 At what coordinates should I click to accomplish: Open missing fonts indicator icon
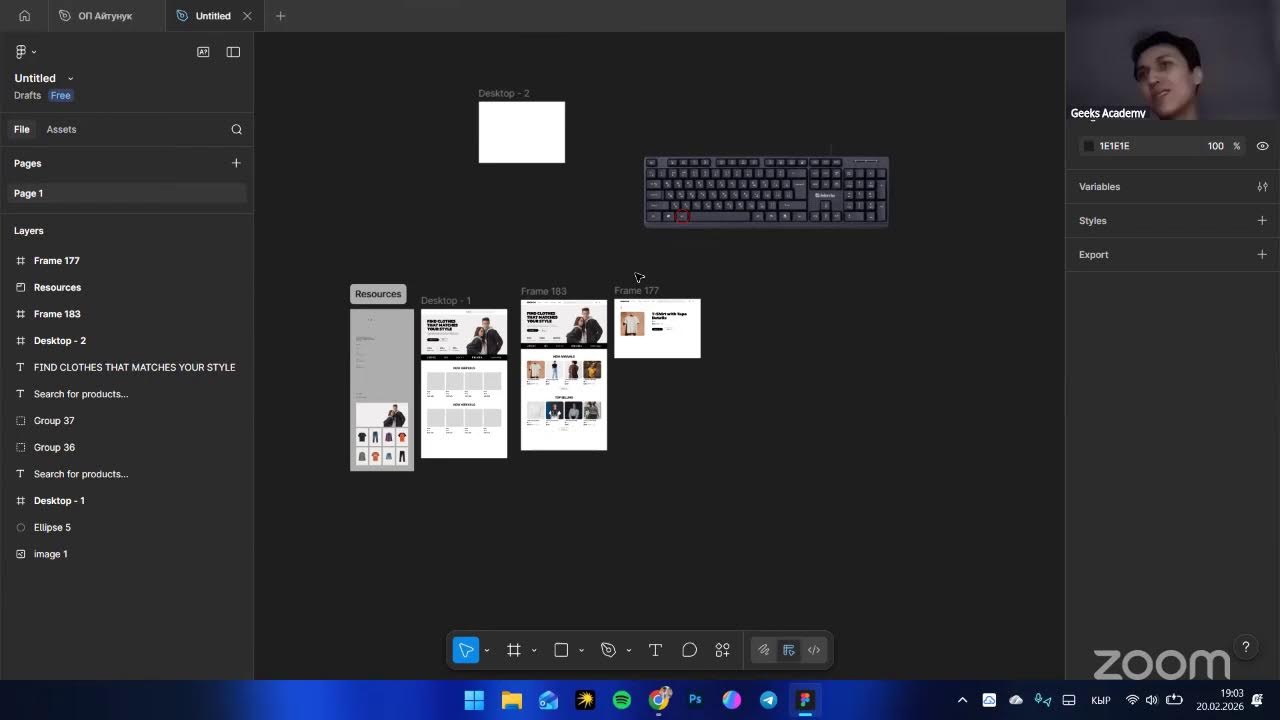coord(203,52)
